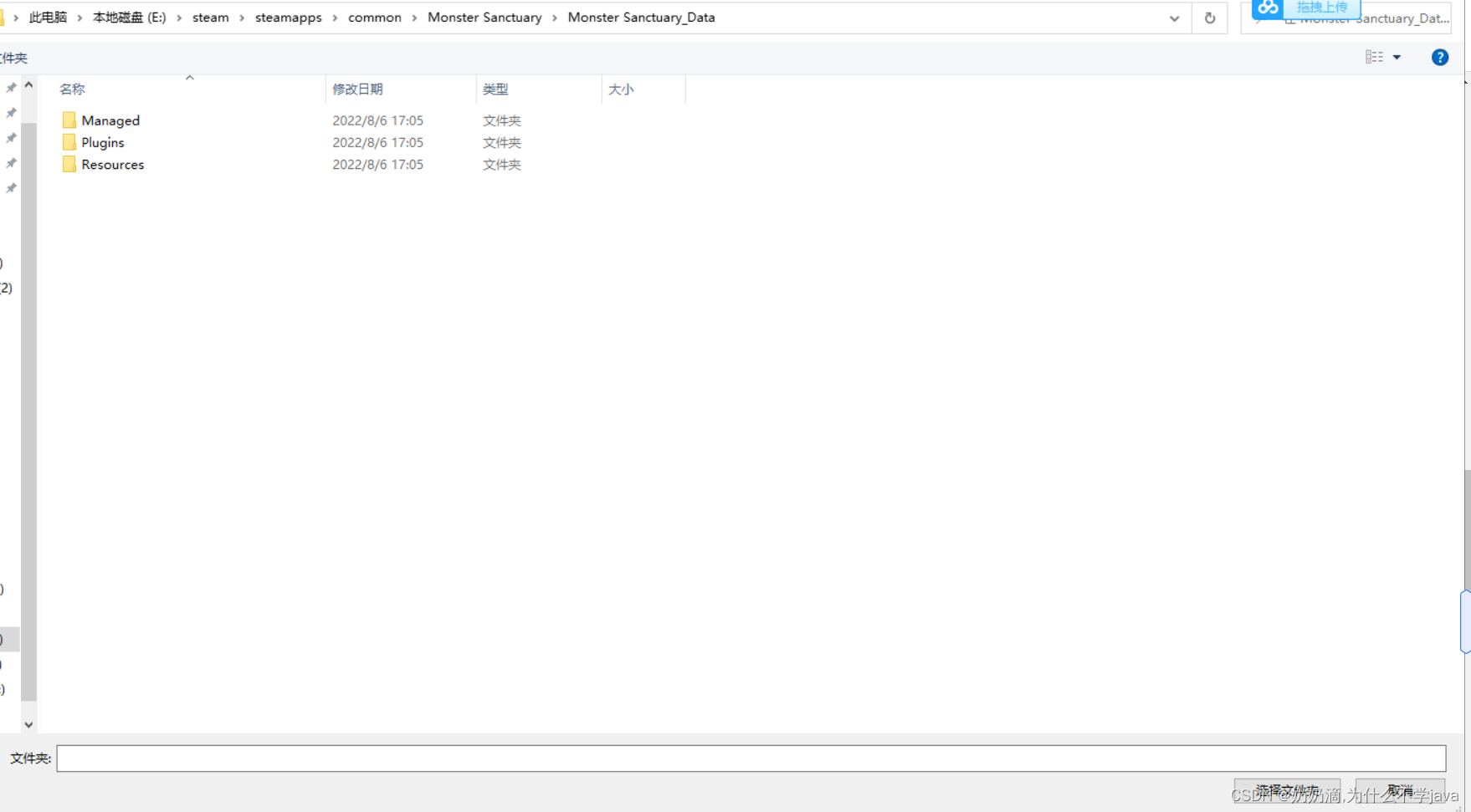Go to steam breadcrumb segment
1471x812 pixels.
(x=211, y=18)
